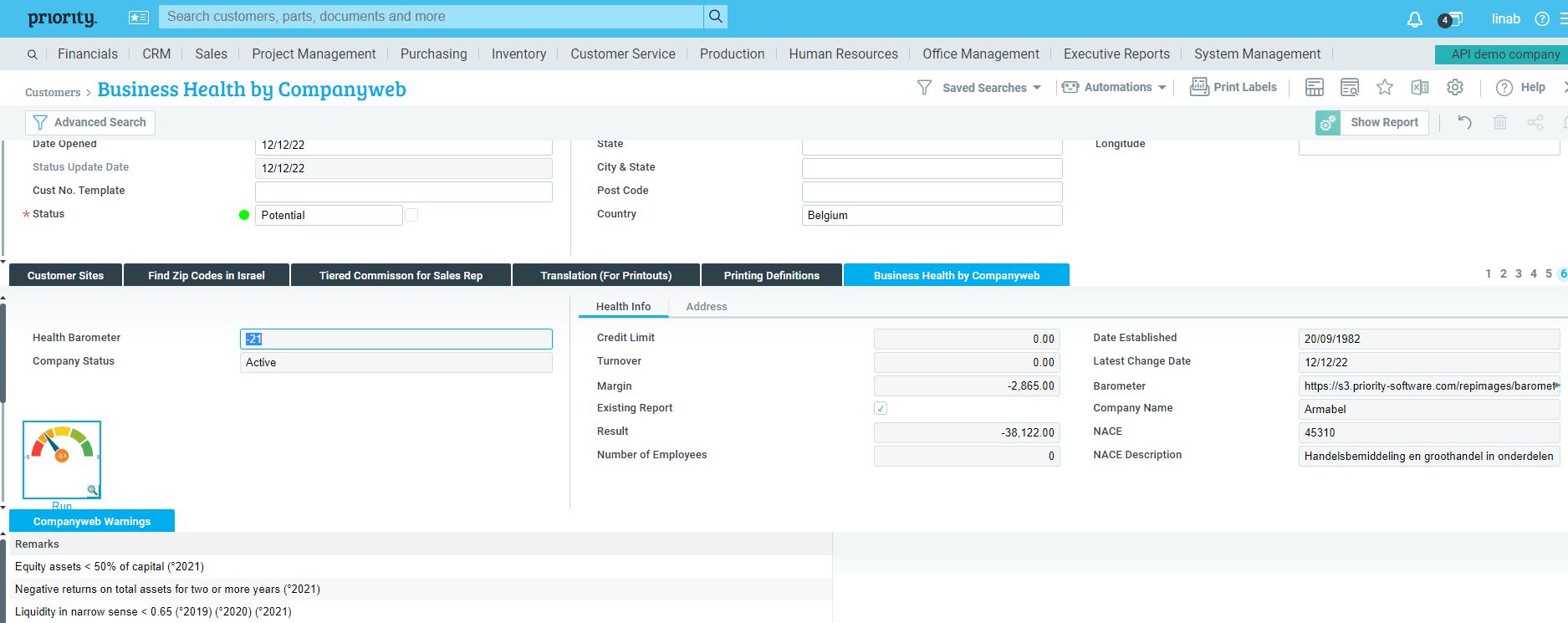This screenshot has width=1568, height=623.
Task: Select the Customer Sites tab
Action: [65, 275]
